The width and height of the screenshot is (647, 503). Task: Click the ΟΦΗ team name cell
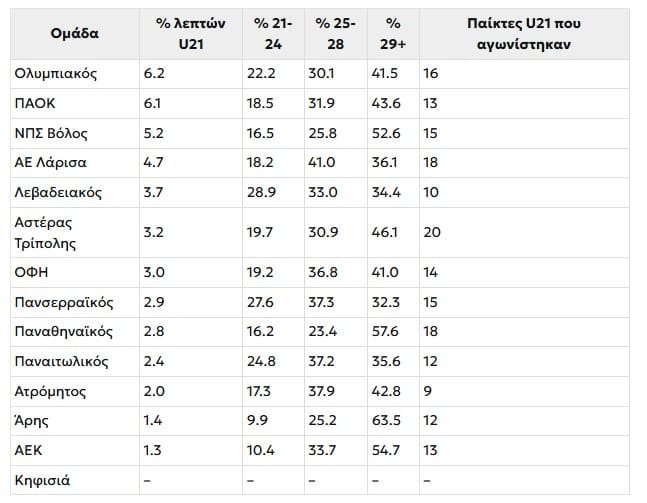[x=33, y=272]
